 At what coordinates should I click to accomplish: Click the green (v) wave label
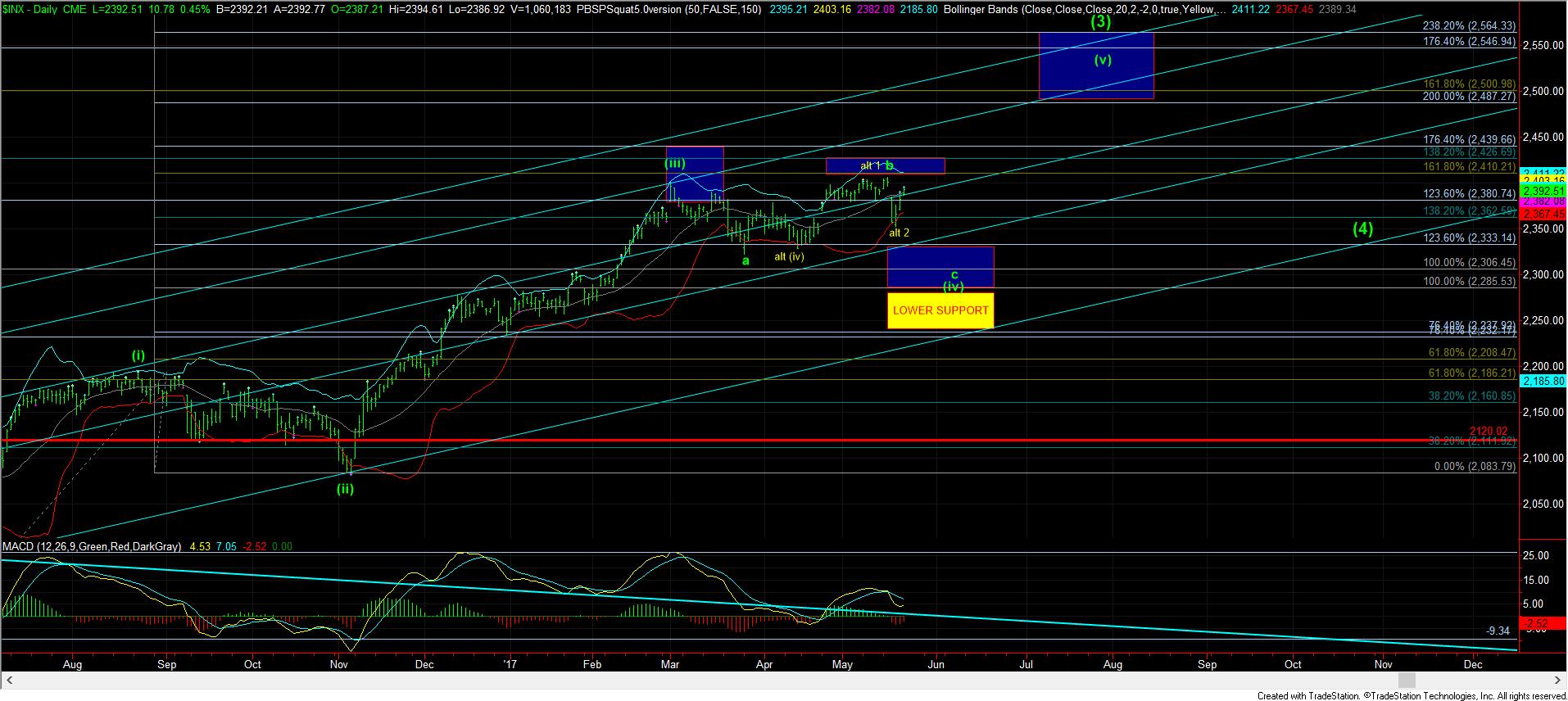point(1103,60)
